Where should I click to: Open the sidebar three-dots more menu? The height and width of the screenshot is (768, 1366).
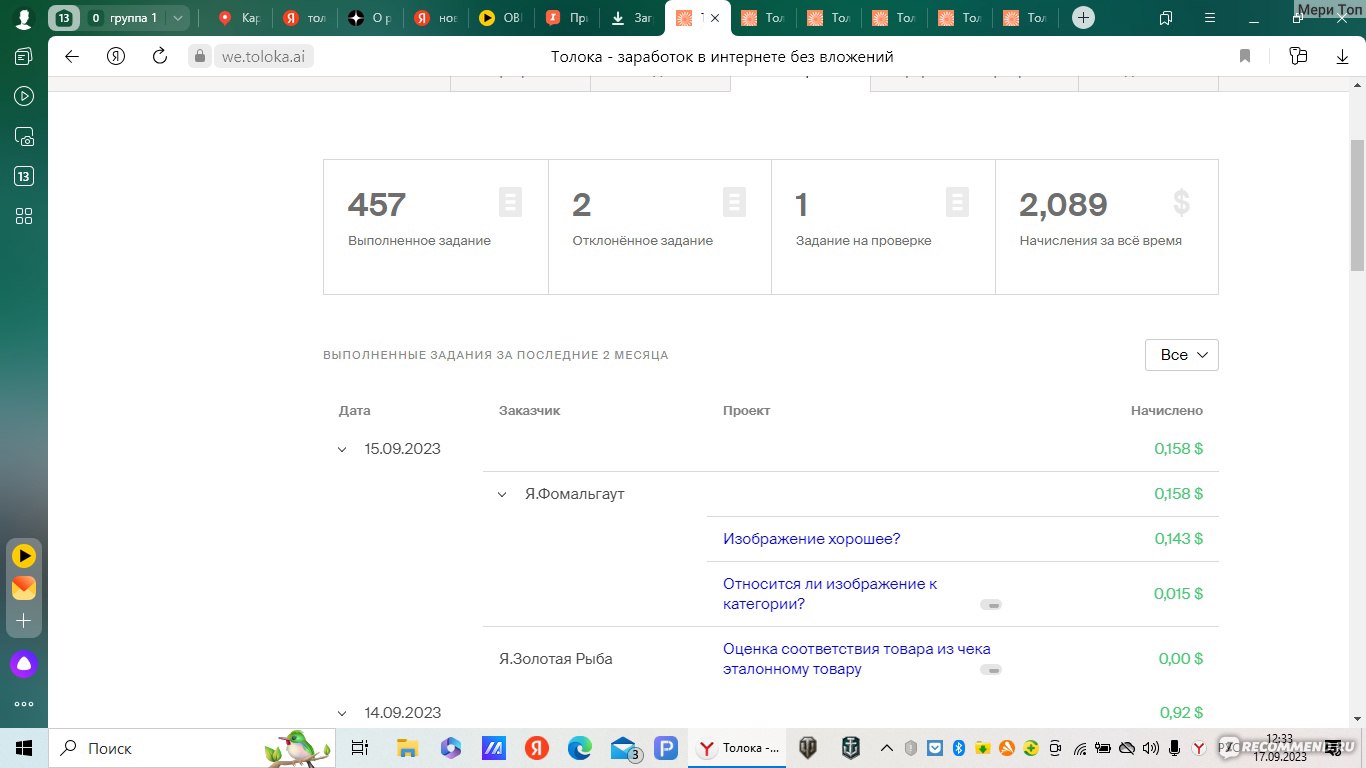pyautogui.click(x=24, y=704)
